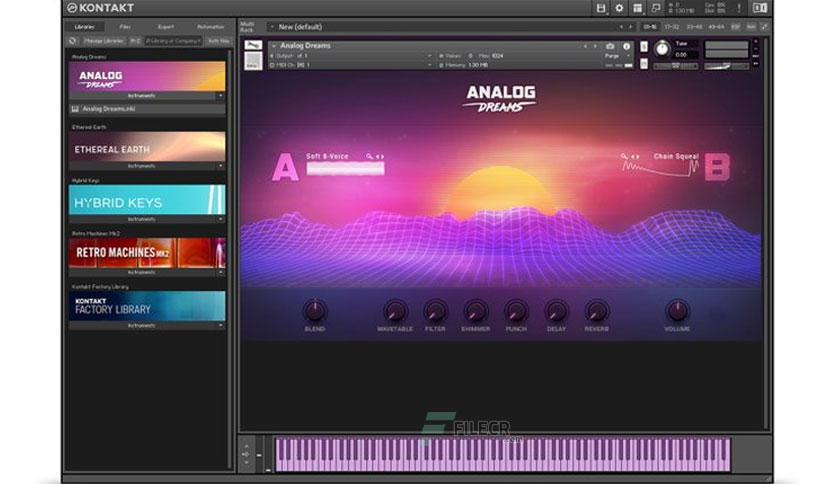Open Ethereal Earth Instruments button
Screen dimensions: 836x484
141,166
